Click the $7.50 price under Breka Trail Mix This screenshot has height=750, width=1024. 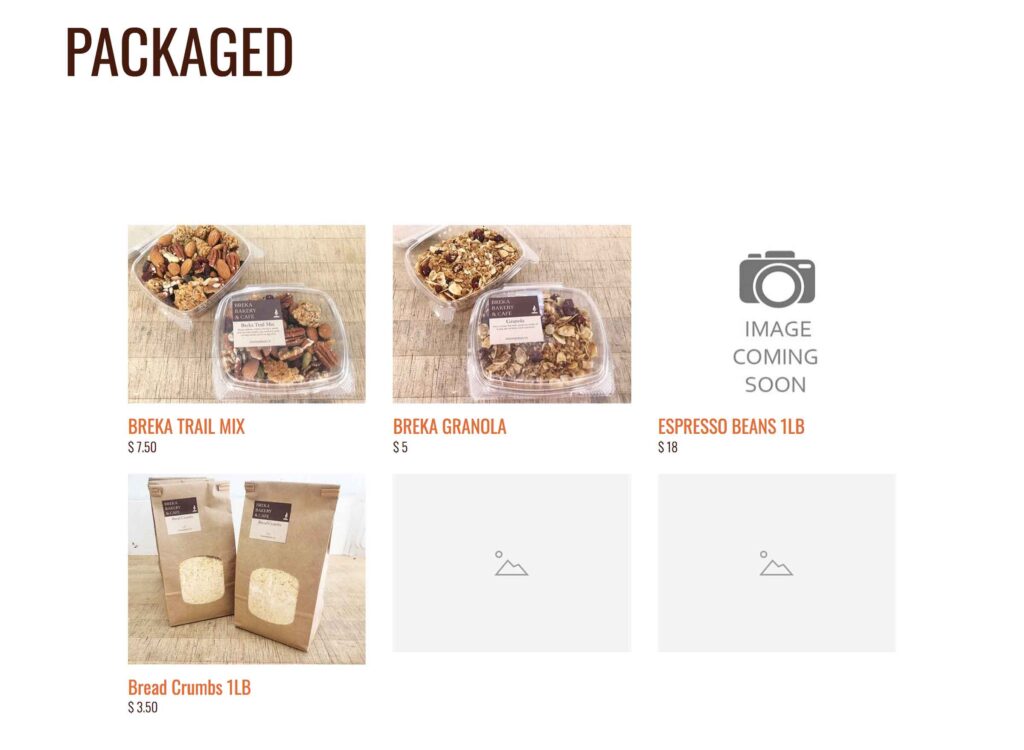(142, 448)
